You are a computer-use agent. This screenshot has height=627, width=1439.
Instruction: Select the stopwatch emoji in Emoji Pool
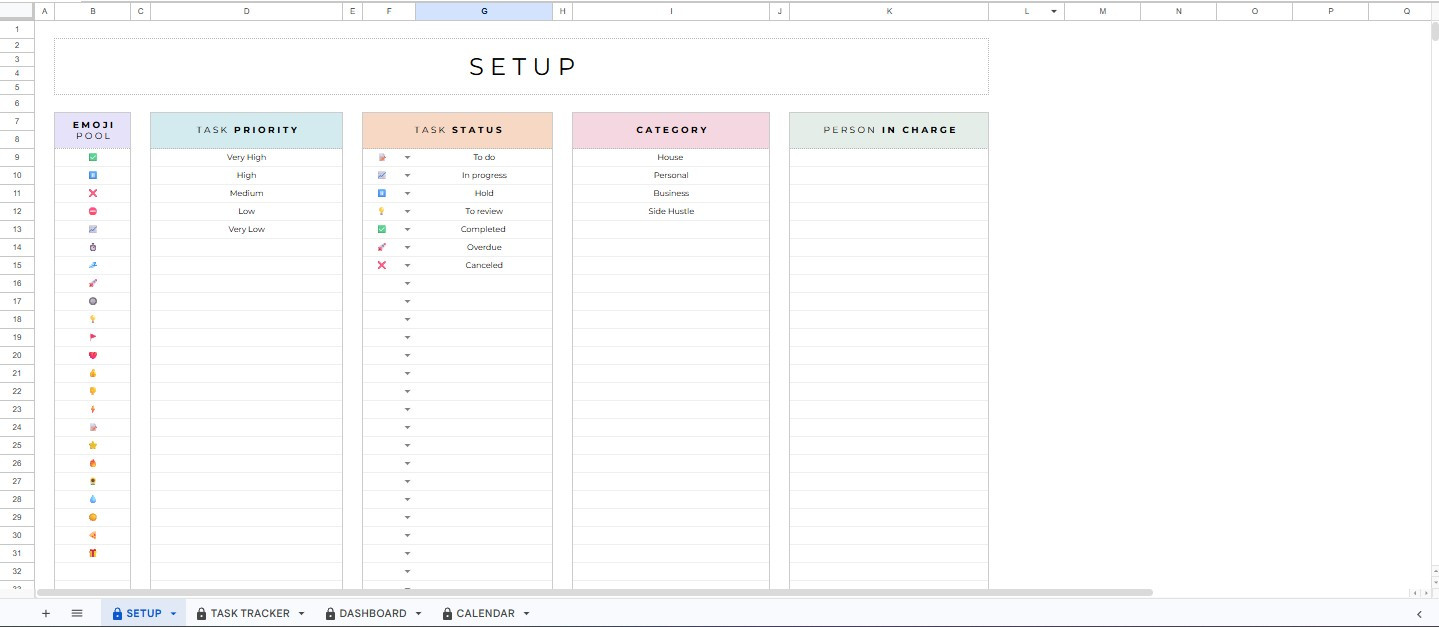(x=93, y=247)
